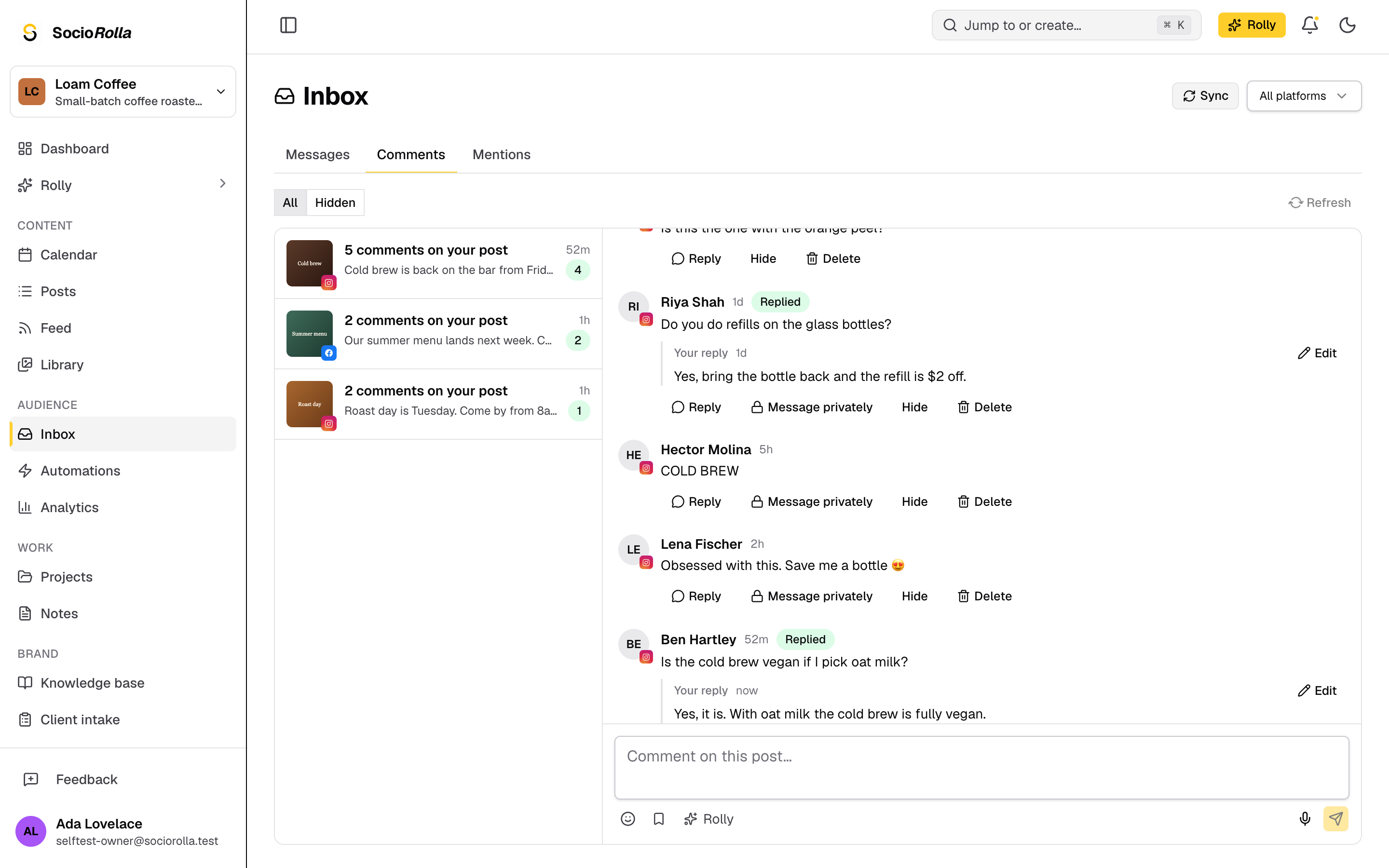1389x868 pixels.
Task: Open Library in the sidebar
Action: (123, 365)
